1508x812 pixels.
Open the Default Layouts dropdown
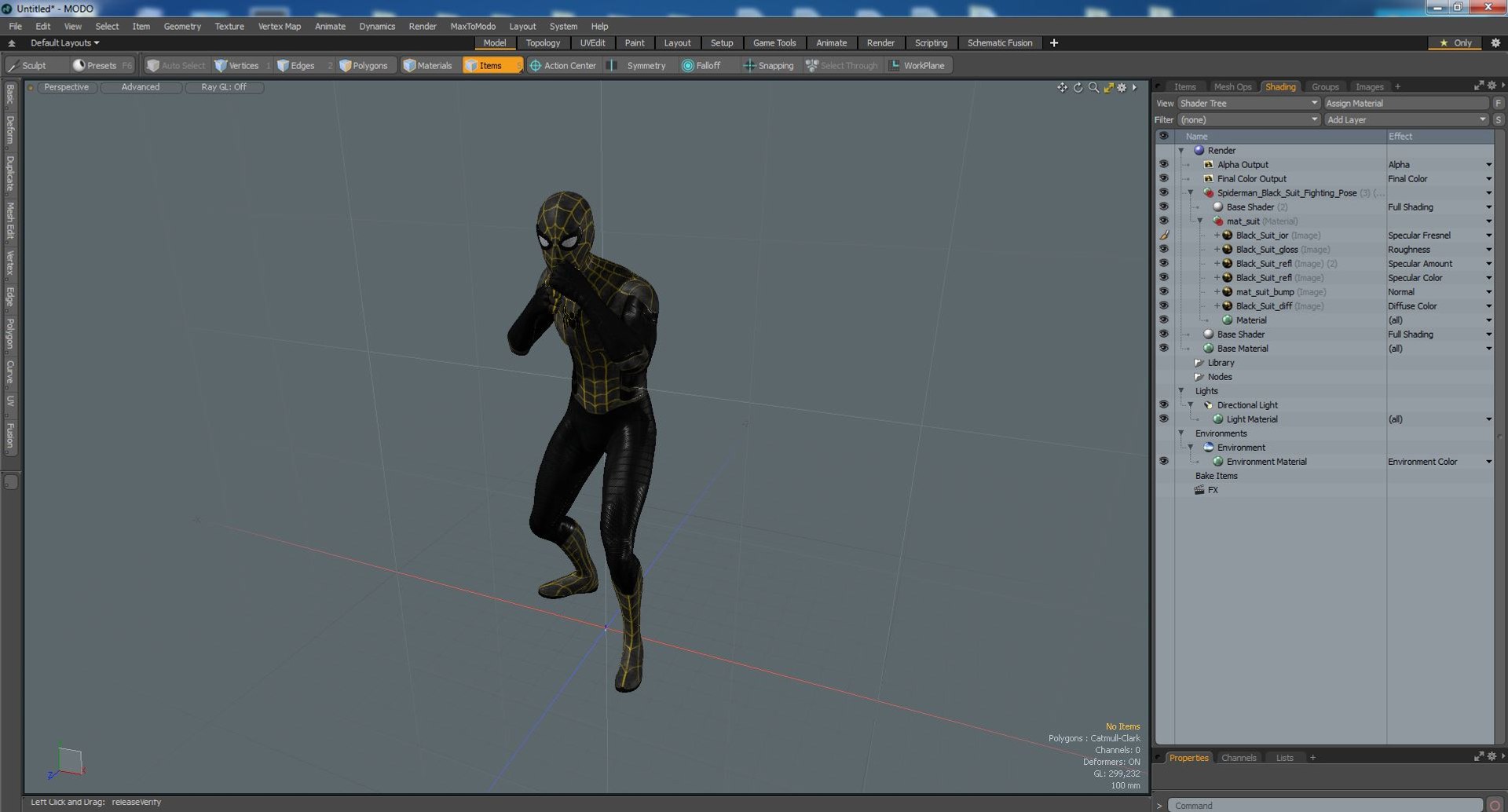(64, 43)
